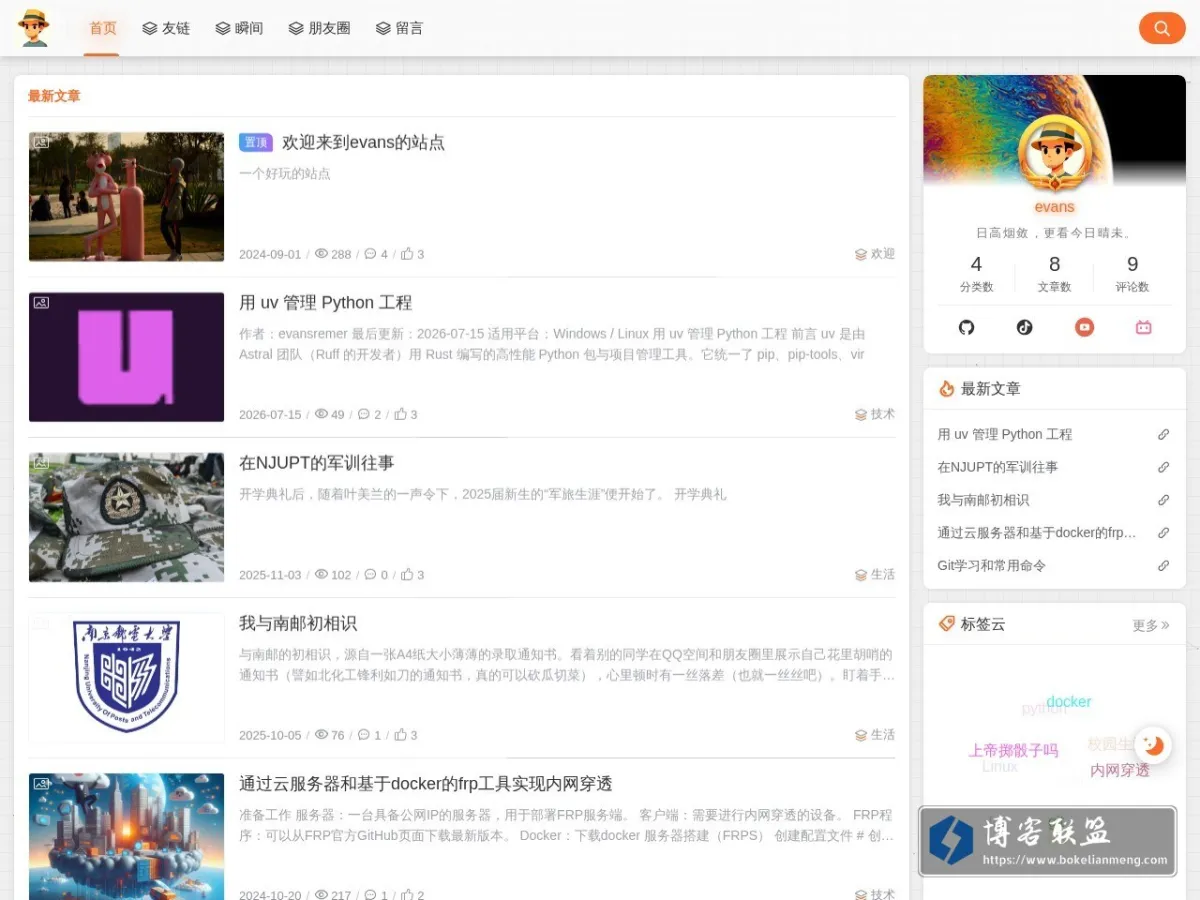Select docker tag in tag cloud
Image resolution: width=1200 pixels, height=900 pixels.
(x=1068, y=702)
